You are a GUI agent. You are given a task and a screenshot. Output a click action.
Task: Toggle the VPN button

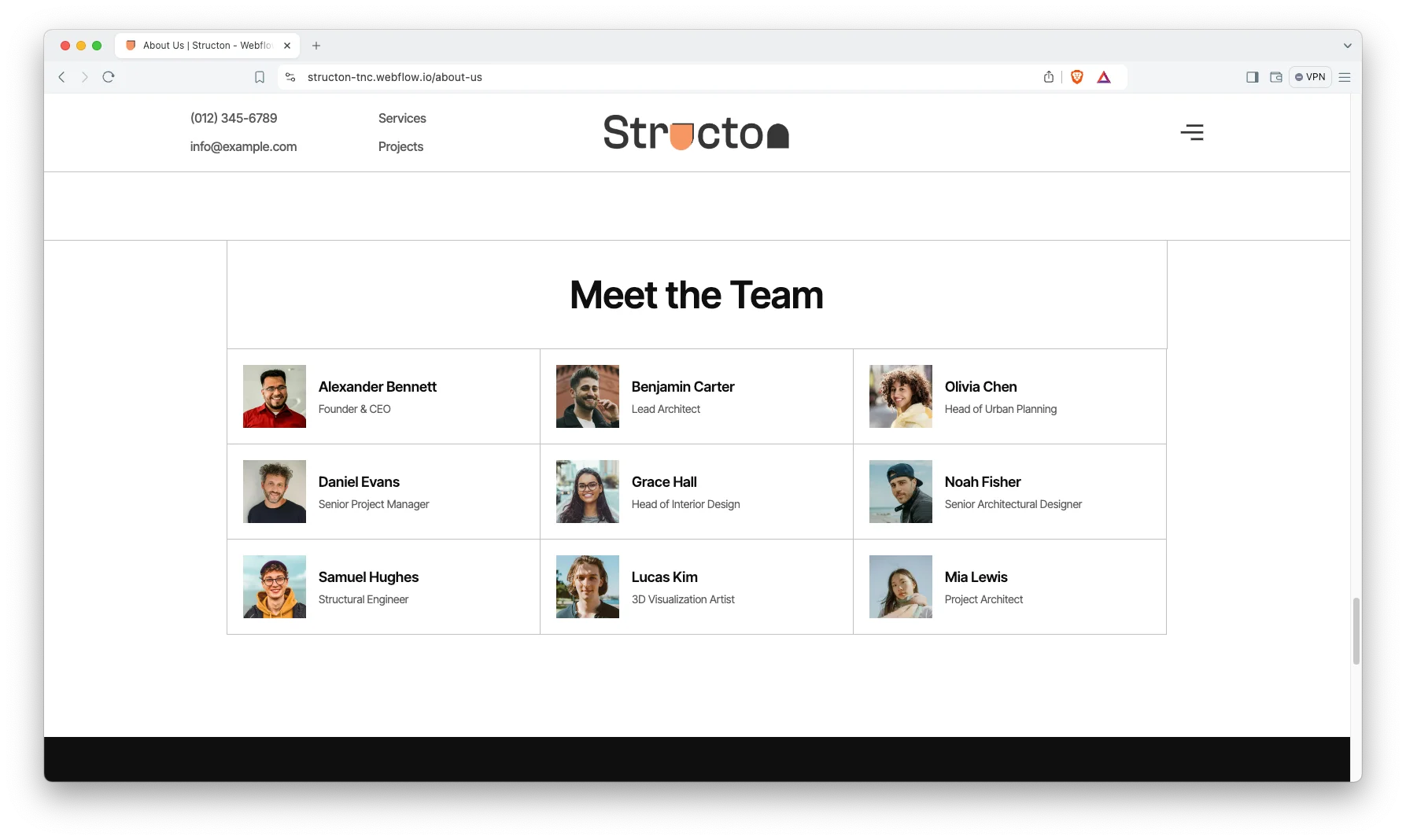(x=1310, y=77)
